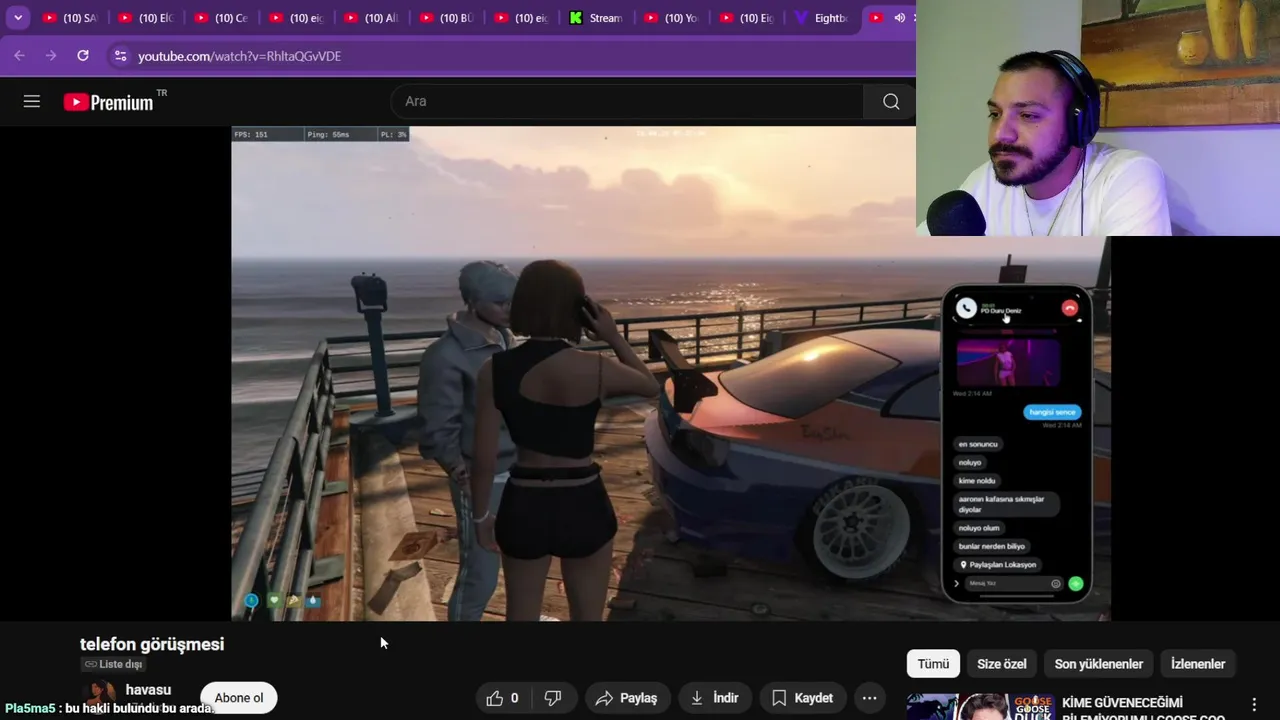1280x720 pixels.
Task: Download the video via İndir
Action: point(714,698)
